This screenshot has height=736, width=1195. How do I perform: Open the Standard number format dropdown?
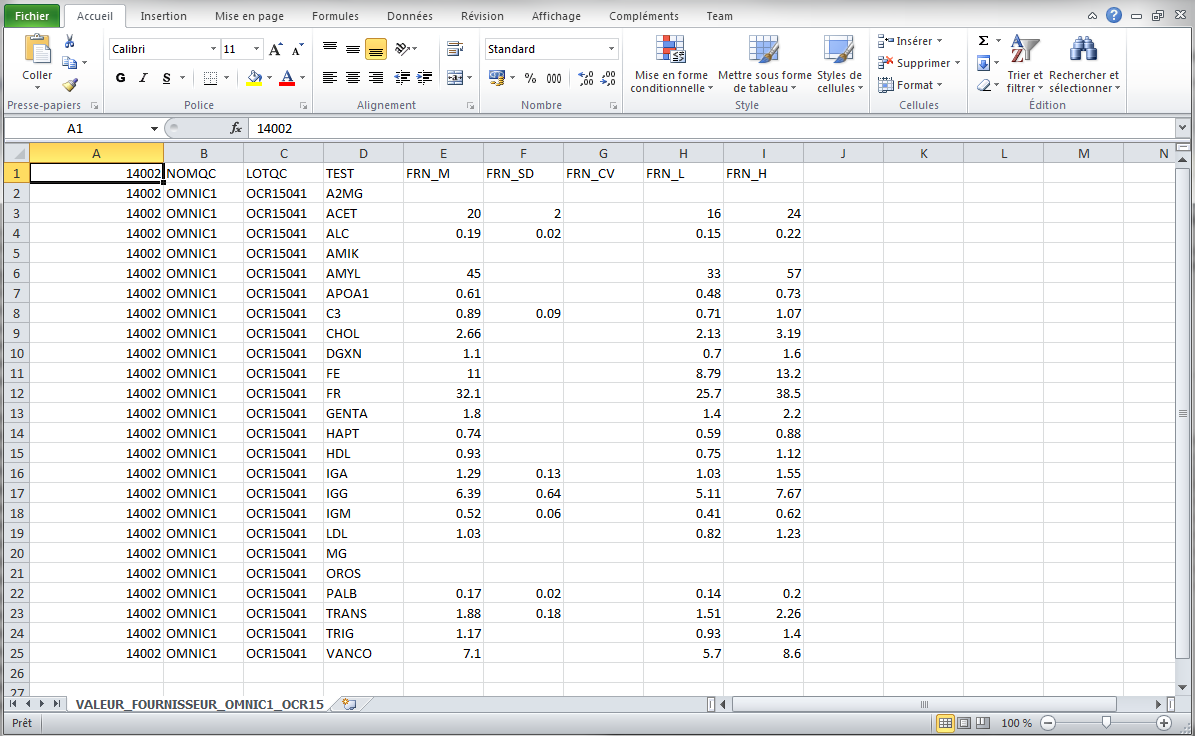(x=611, y=50)
